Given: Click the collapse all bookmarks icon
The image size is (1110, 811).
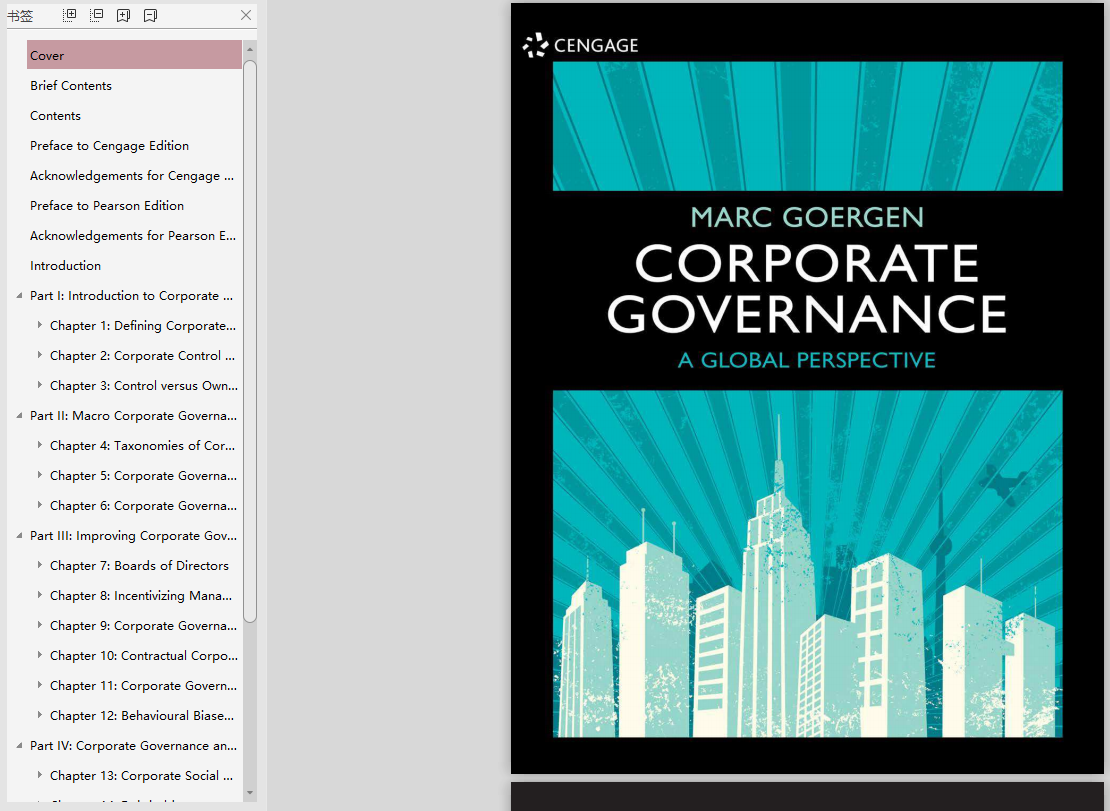Looking at the screenshot, I should point(96,15).
